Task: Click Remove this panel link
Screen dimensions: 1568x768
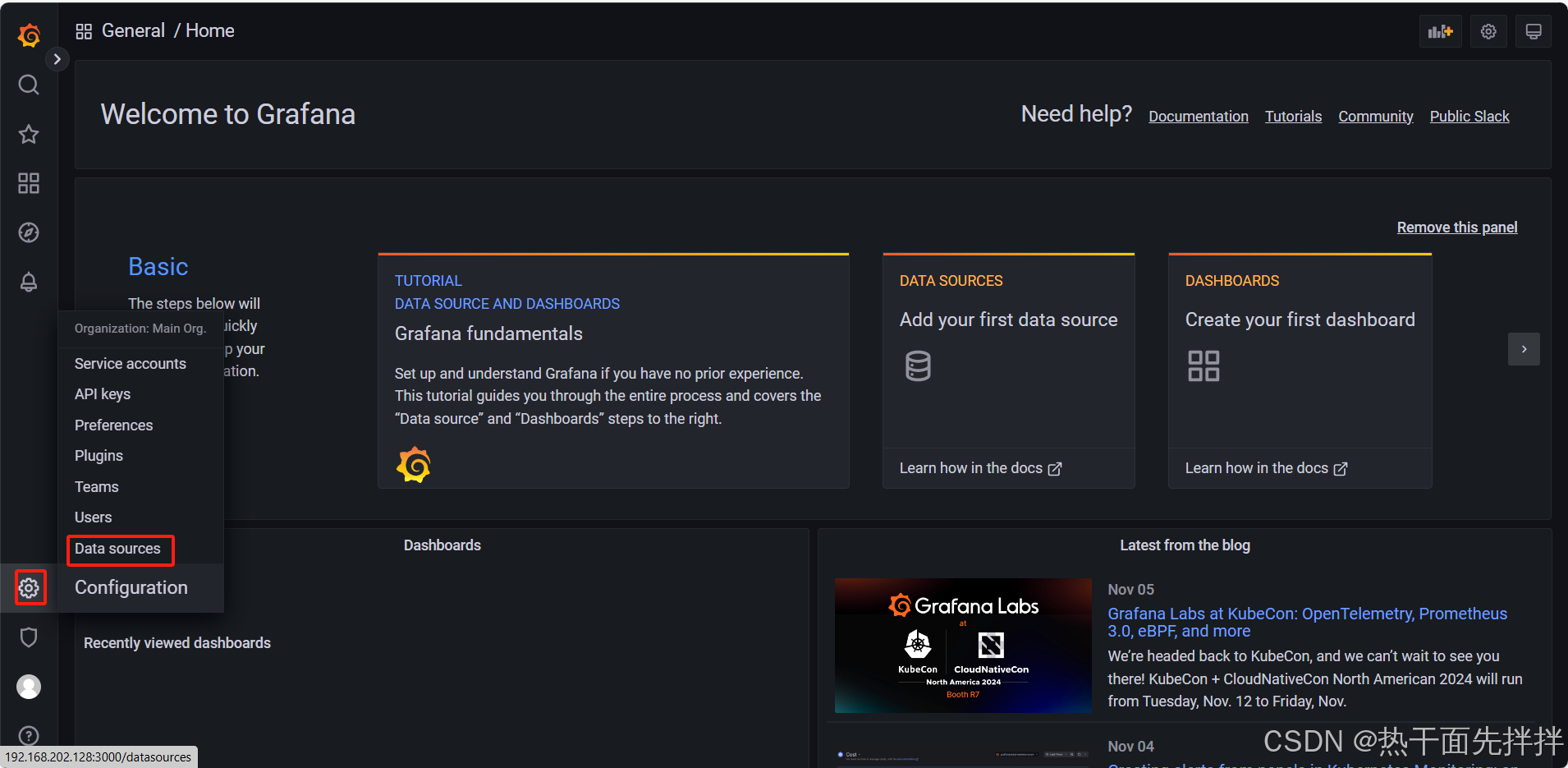Action: click(1457, 228)
